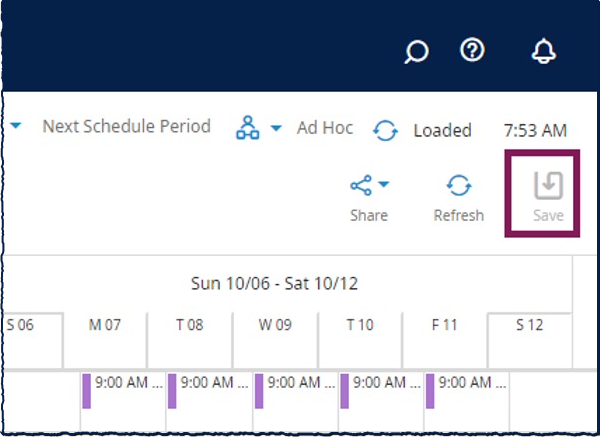Expand the Ad Hoc hyperfind dropdown arrow
Screen dimensions: 600x437
tap(276, 129)
